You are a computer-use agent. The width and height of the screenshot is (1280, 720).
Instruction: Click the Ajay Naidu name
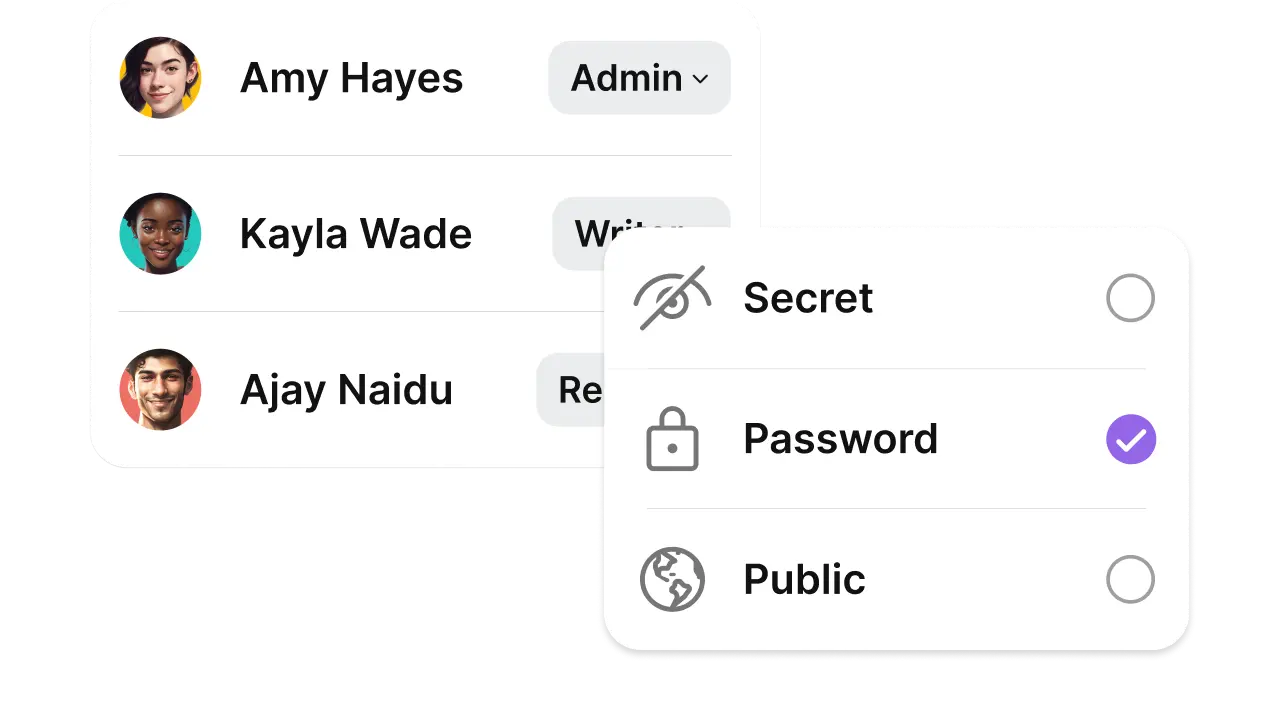(x=347, y=390)
